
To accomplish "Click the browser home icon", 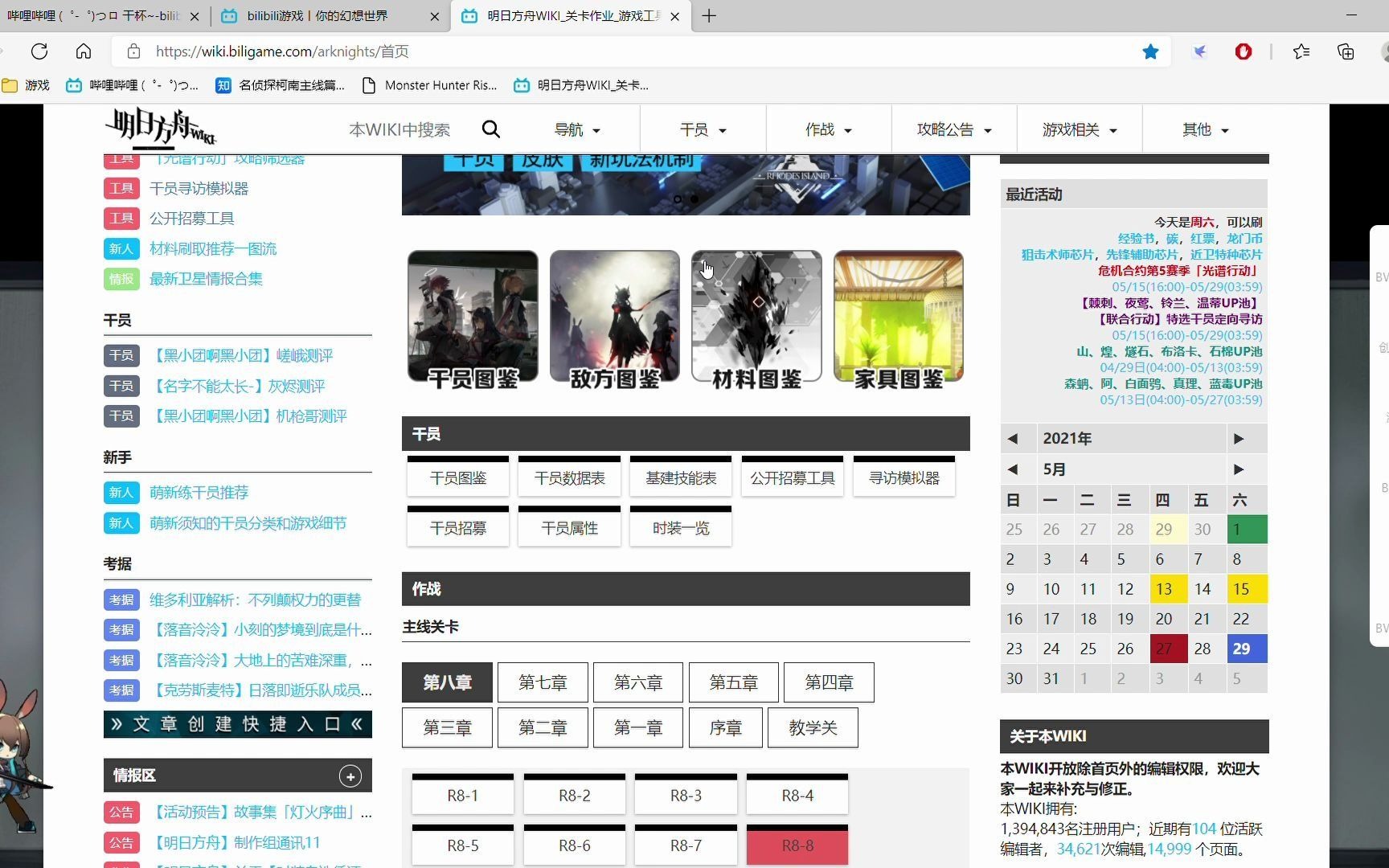I will click(x=84, y=51).
